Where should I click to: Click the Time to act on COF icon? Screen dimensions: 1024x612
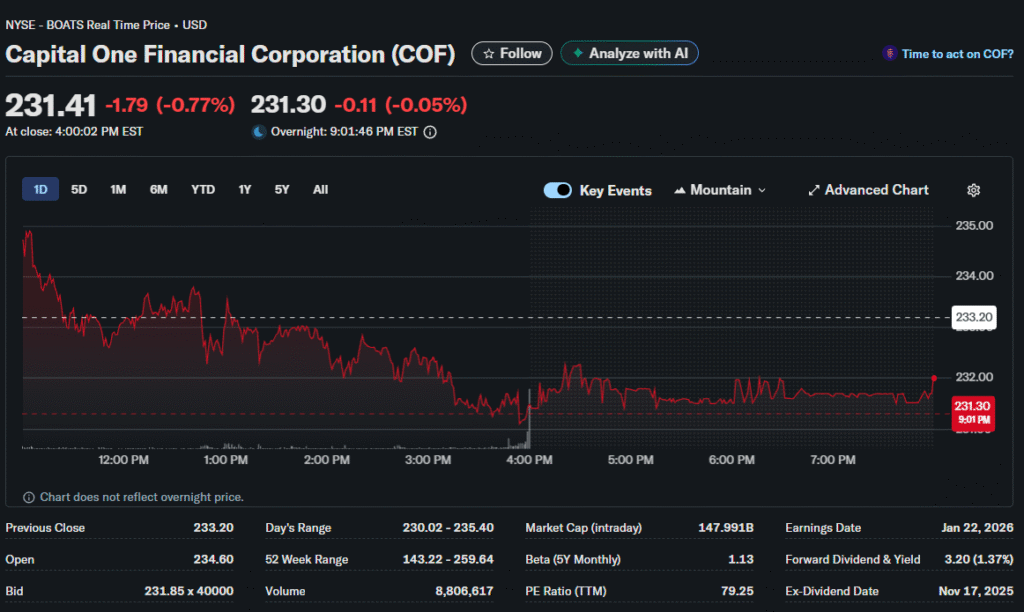[889, 54]
